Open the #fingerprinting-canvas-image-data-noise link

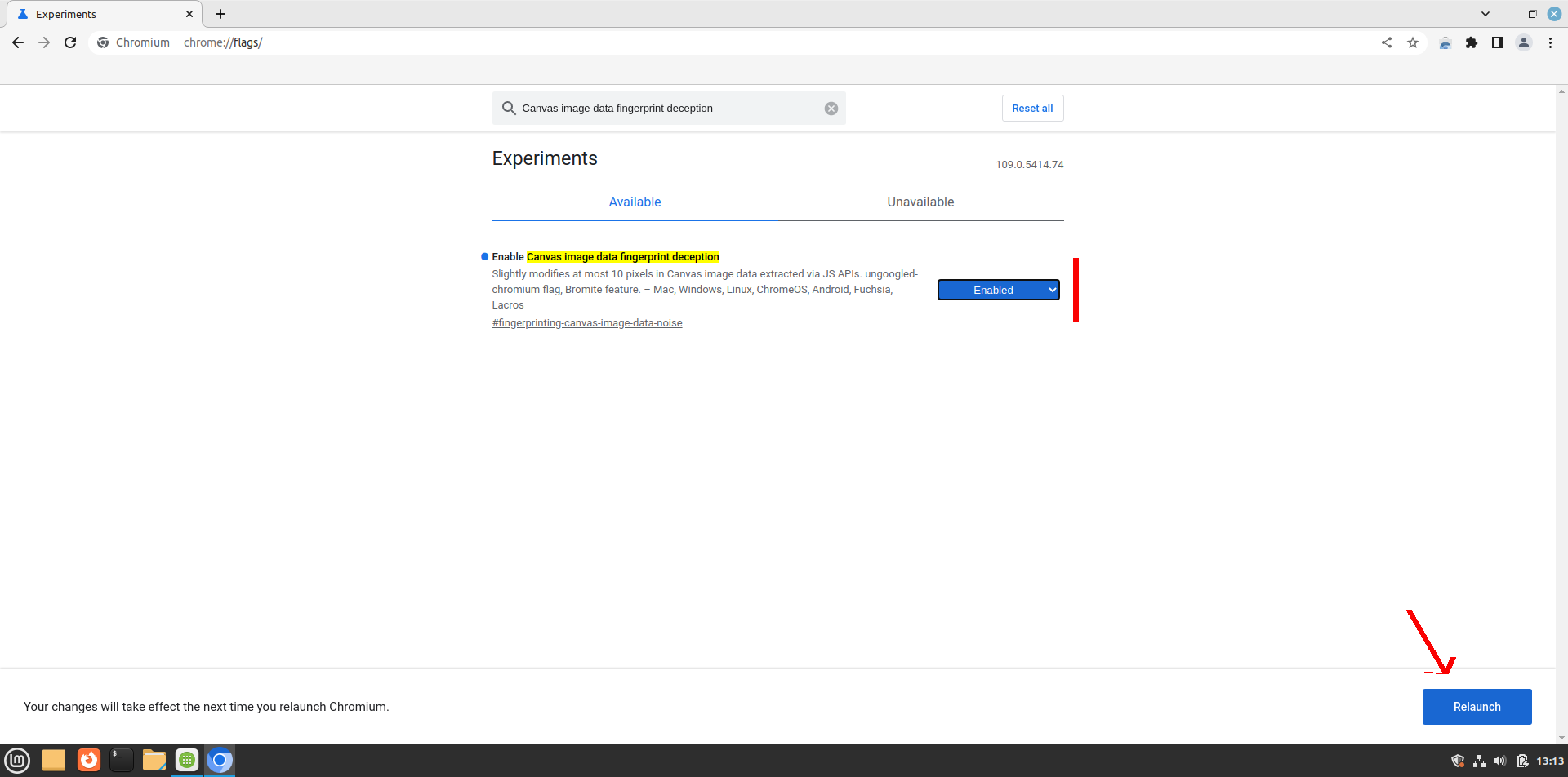[586, 323]
